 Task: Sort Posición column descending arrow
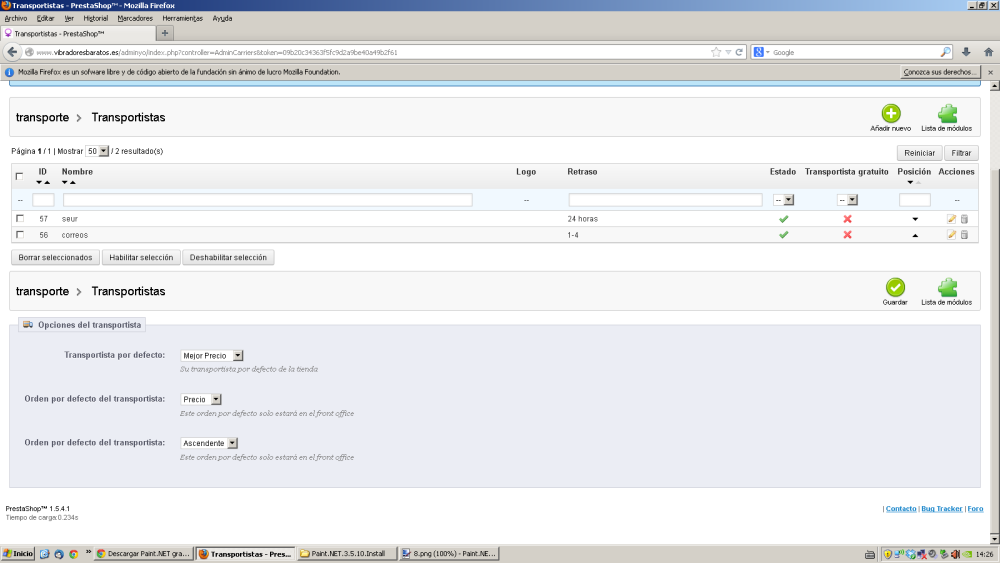click(910, 182)
